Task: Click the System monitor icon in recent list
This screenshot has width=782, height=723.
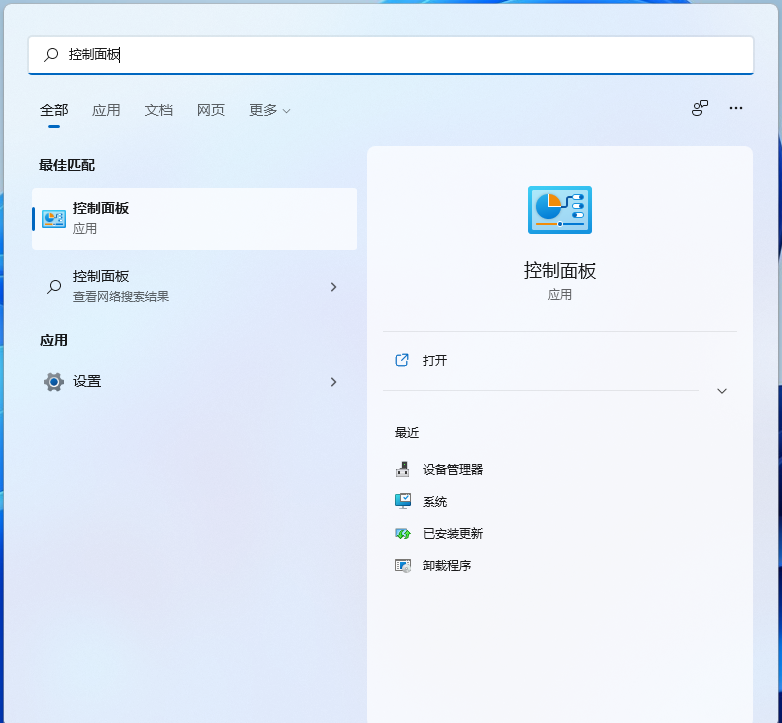Action: (x=403, y=501)
